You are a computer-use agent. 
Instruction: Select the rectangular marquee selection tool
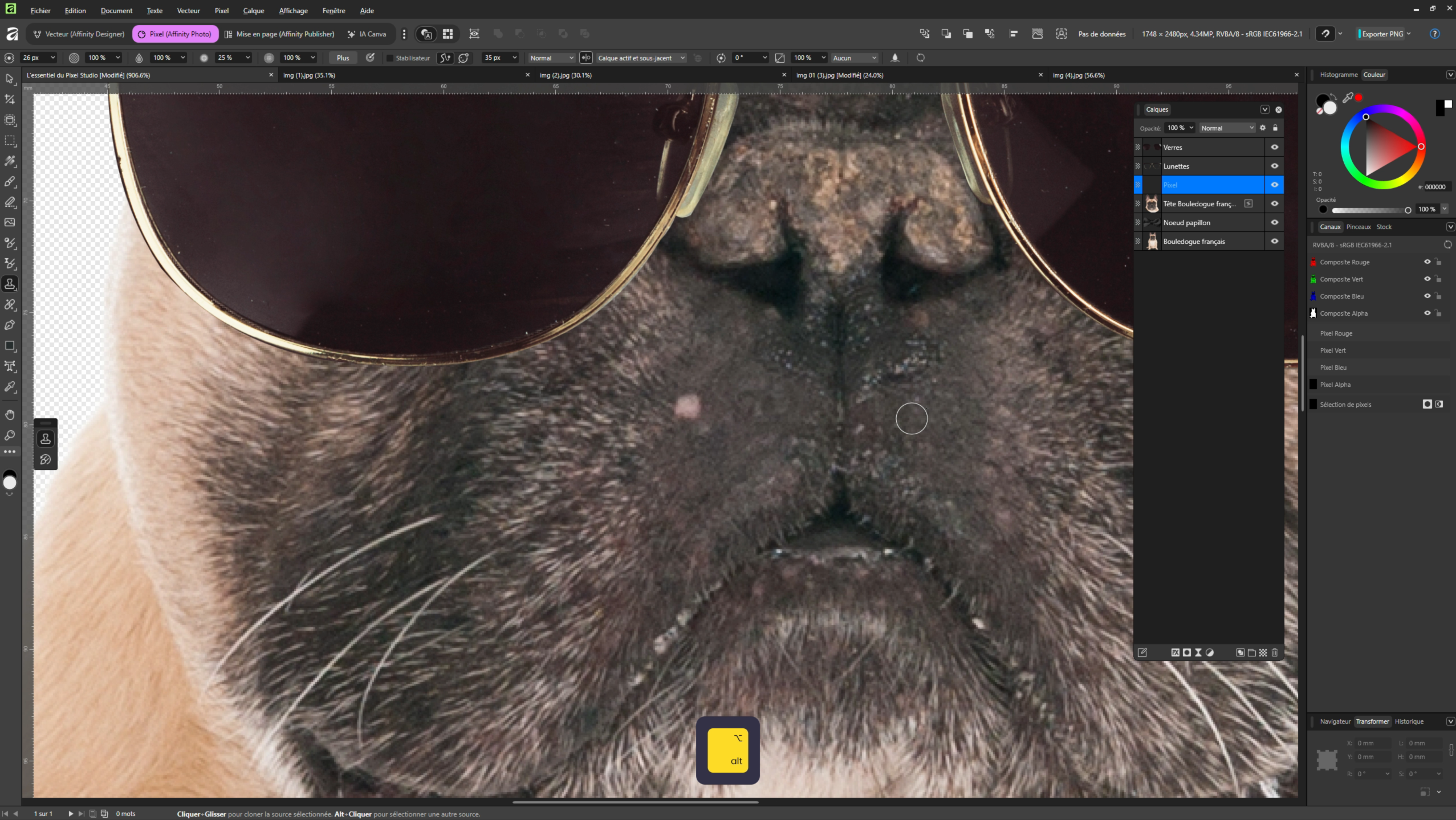10,141
